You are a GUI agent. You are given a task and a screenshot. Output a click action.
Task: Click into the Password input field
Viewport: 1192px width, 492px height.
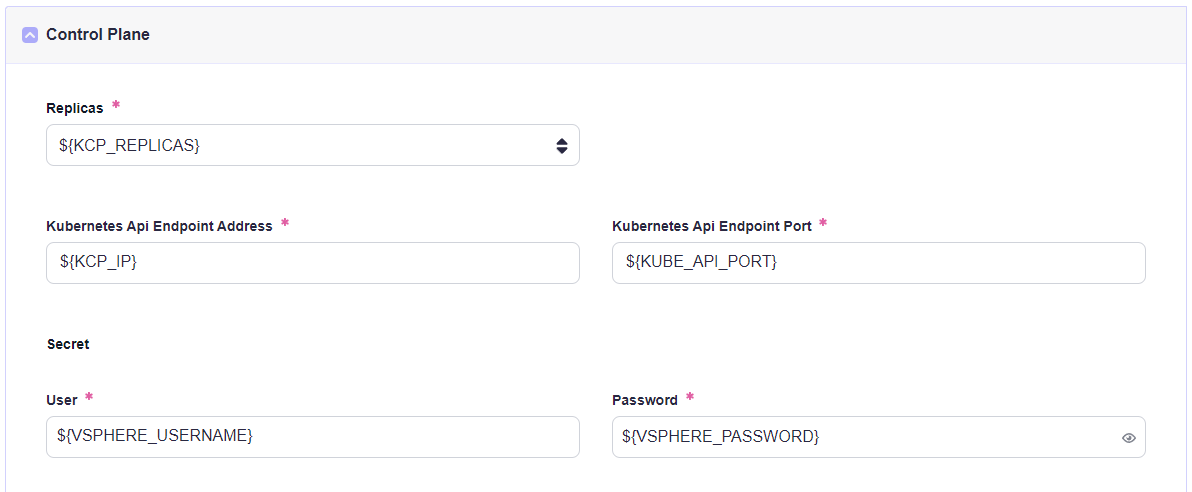pyautogui.click(x=860, y=437)
